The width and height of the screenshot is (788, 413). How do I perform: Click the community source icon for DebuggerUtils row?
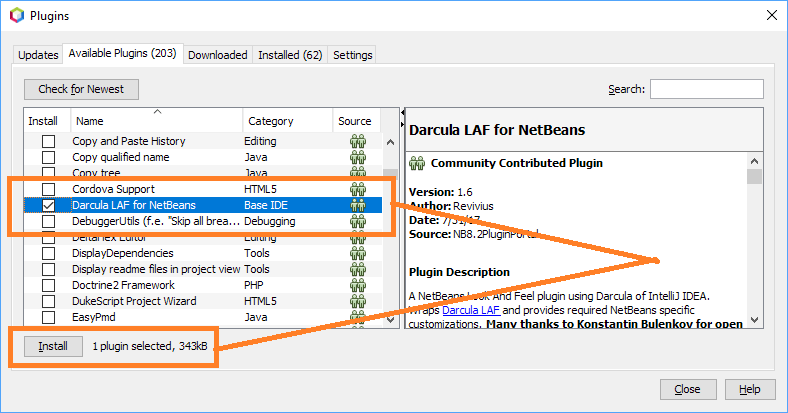pos(358,221)
